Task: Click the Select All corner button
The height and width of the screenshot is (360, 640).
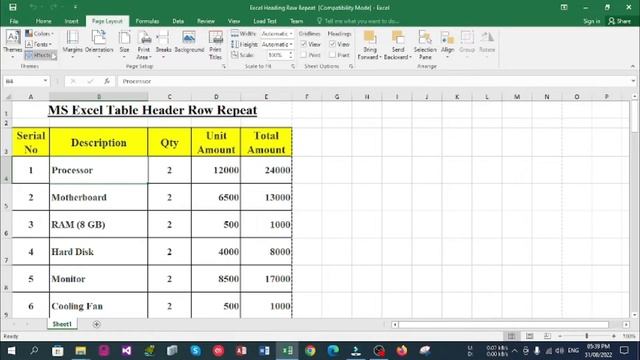Action: click(6, 97)
